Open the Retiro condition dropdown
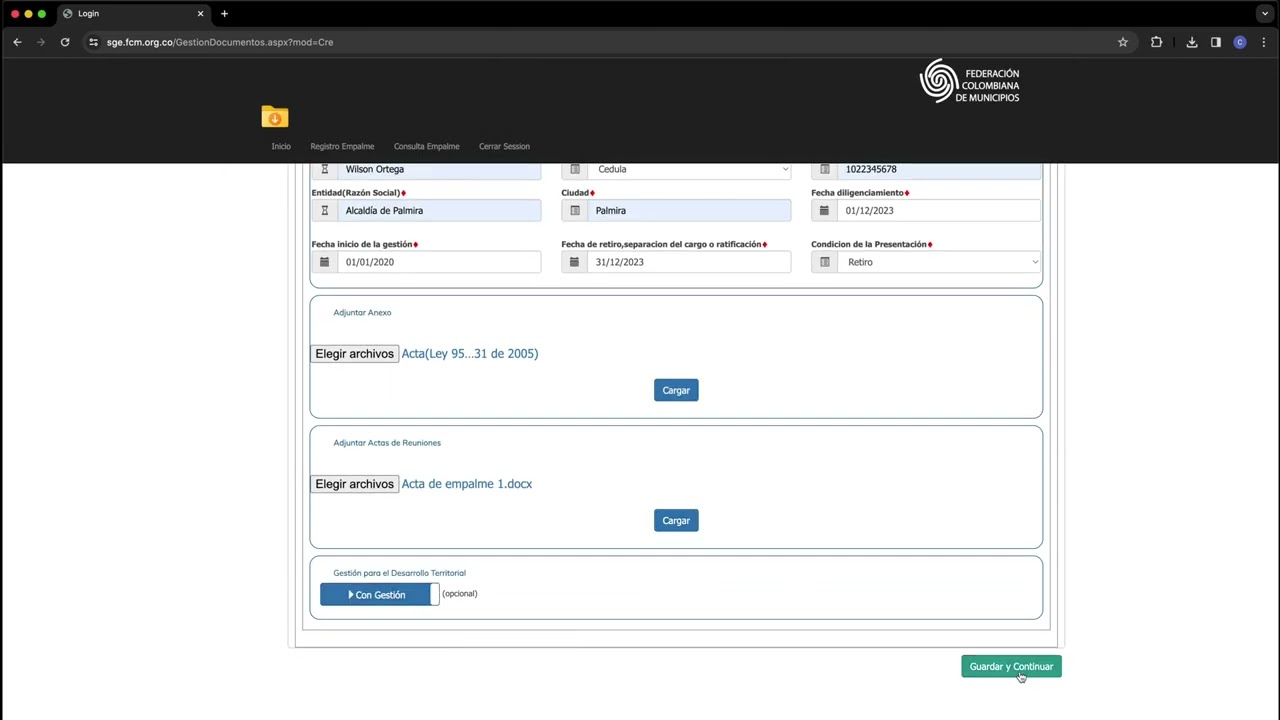This screenshot has height=720, width=1280. pos(940,262)
